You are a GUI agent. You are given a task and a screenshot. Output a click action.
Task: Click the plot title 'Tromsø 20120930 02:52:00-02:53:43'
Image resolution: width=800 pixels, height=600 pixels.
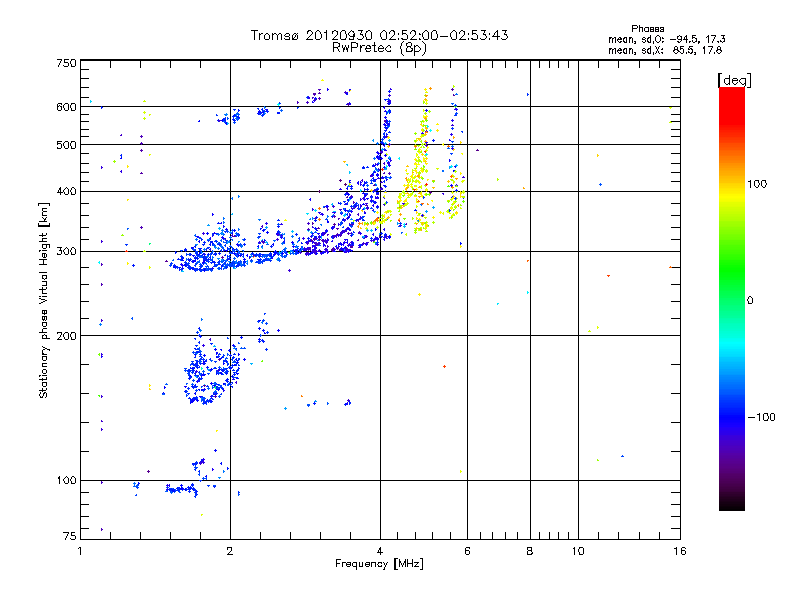click(x=379, y=35)
